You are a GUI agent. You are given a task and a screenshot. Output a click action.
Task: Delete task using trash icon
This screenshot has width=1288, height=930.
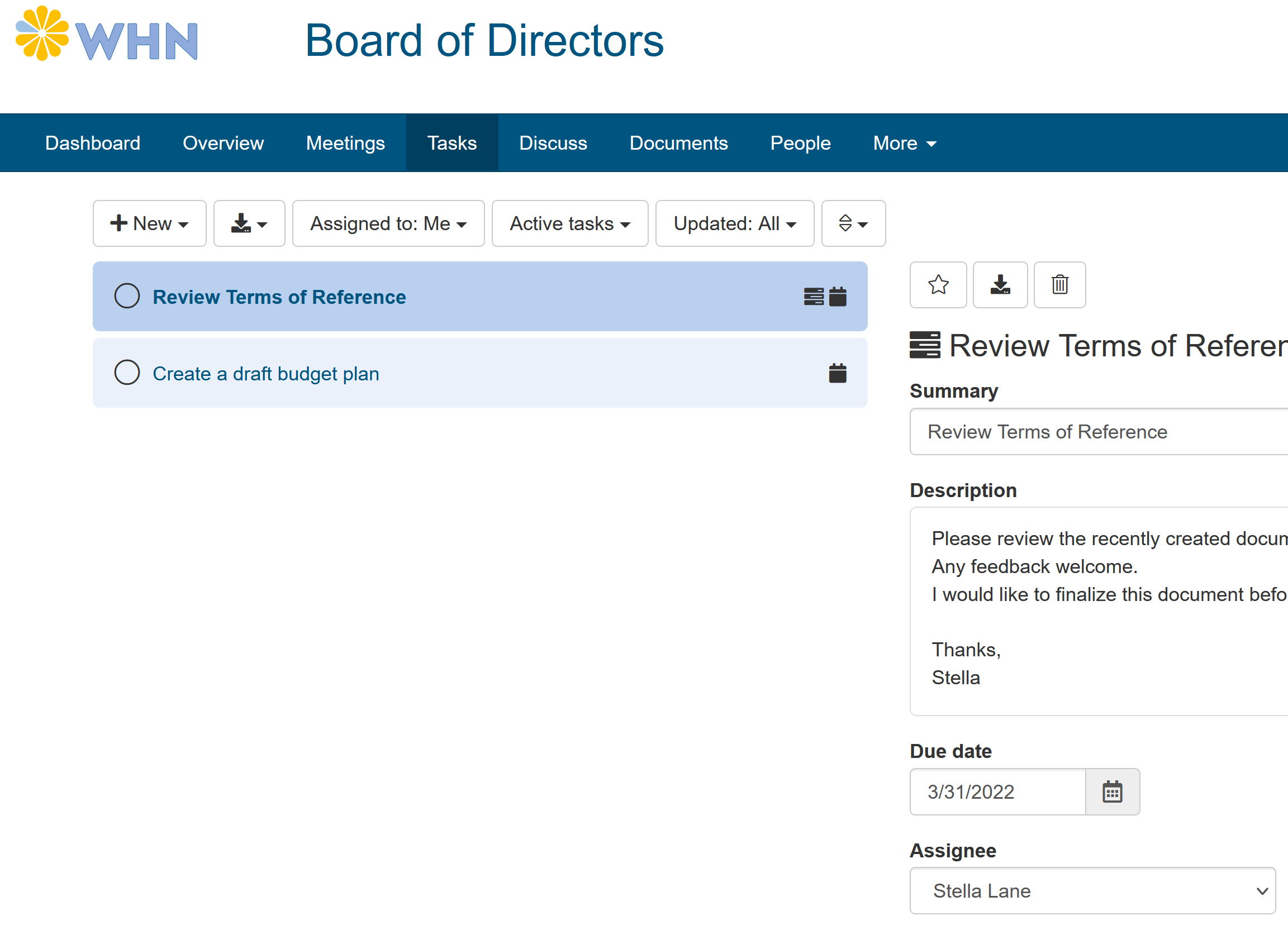pyautogui.click(x=1059, y=284)
